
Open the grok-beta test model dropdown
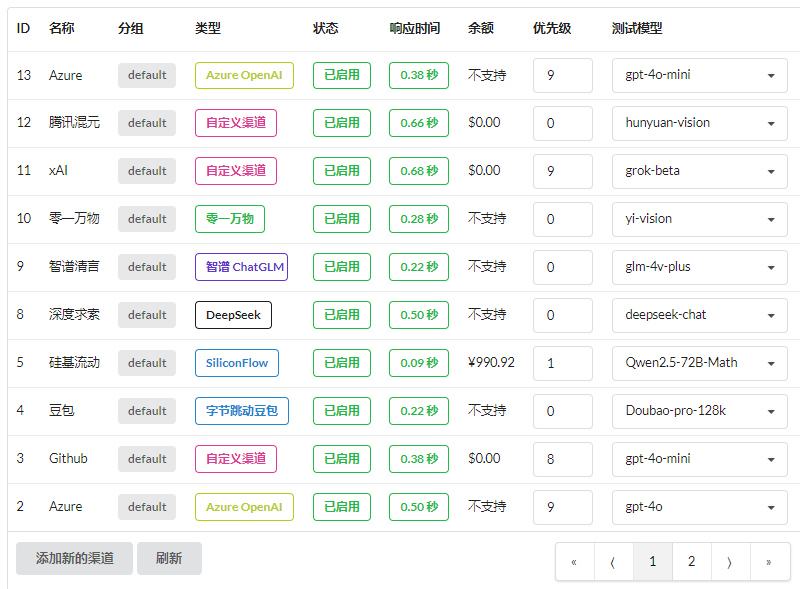tap(699, 171)
